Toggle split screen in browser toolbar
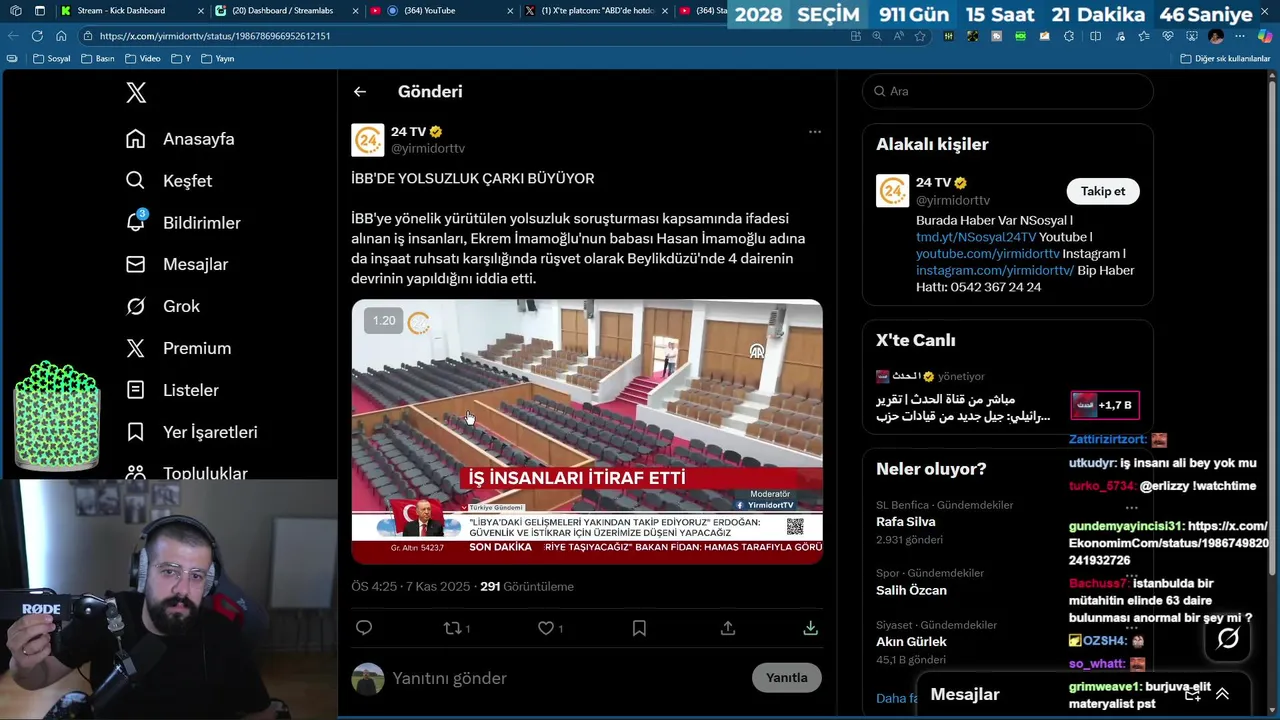The image size is (1280, 720). (1095, 36)
